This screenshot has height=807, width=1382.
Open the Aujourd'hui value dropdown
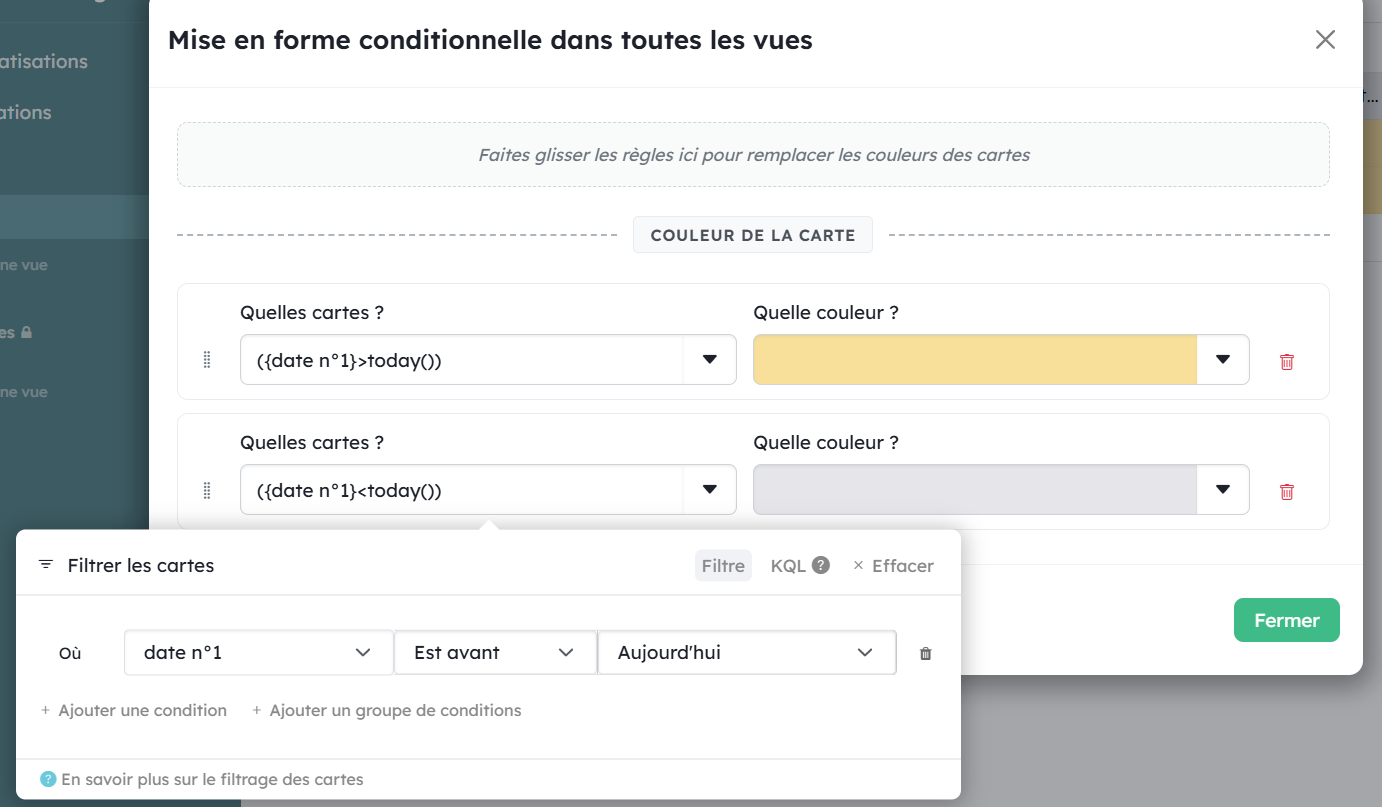click(x=746, y=653)
